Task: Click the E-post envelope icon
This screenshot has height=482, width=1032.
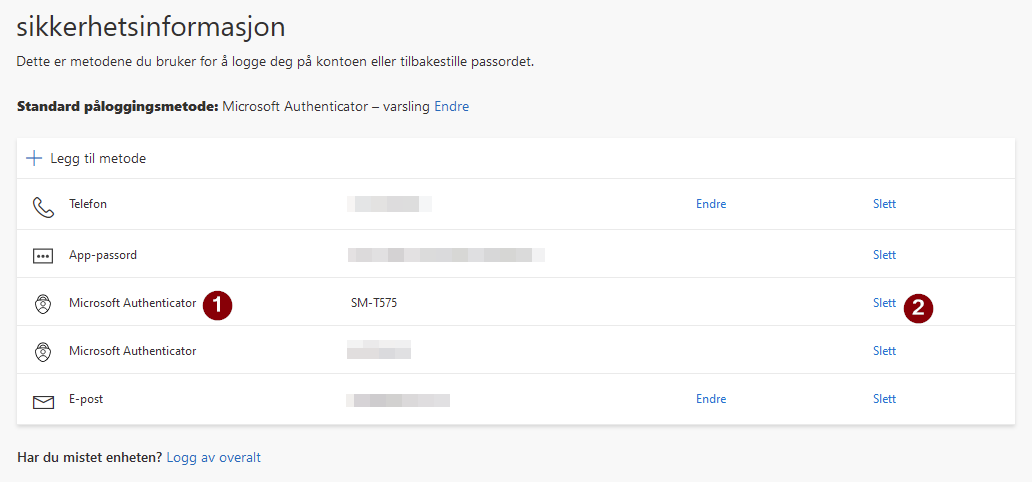Action: point(42,401)
